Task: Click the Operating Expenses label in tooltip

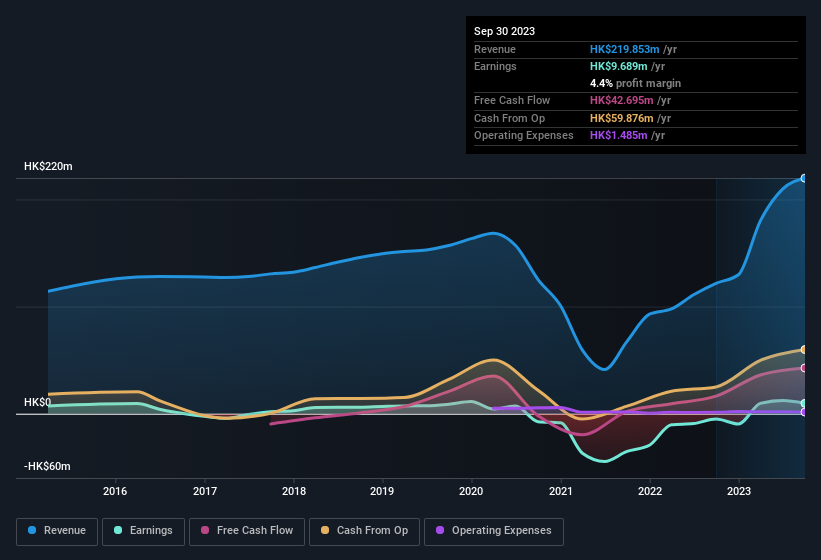Action: (524, 135)
